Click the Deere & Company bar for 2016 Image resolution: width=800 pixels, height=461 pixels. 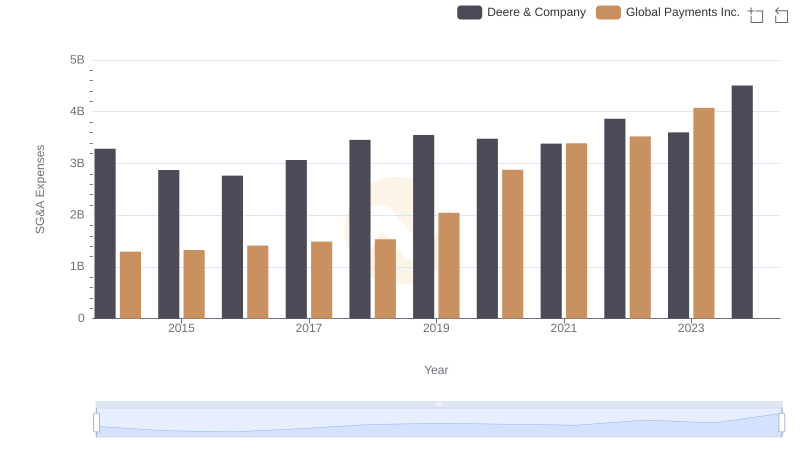(x=232, y=247)
